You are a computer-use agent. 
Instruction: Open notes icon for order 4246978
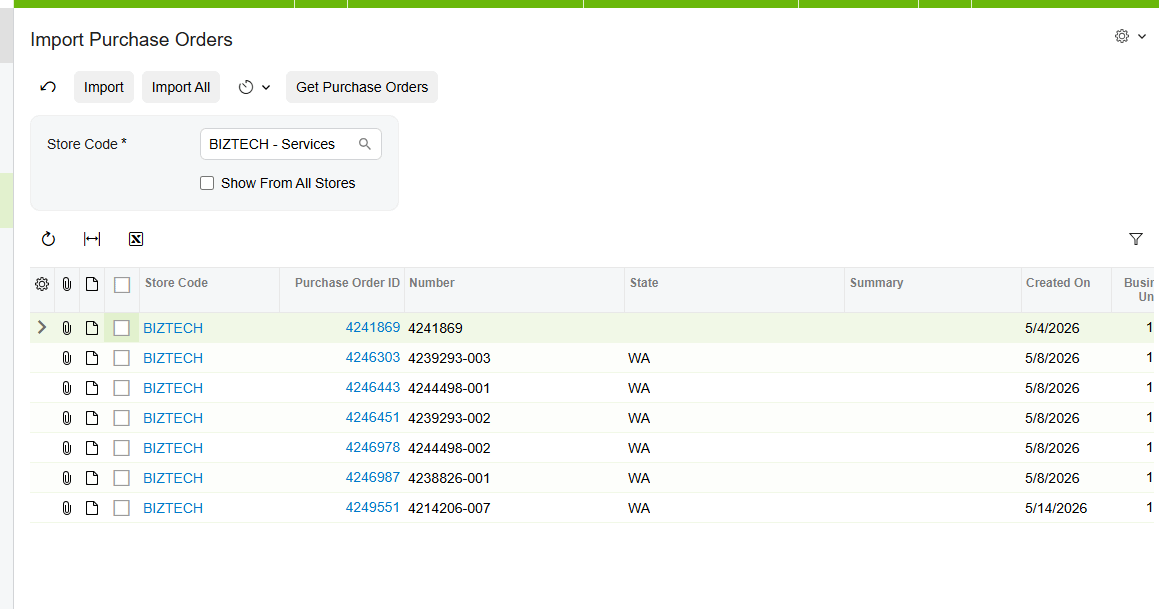tap(92, 448)
